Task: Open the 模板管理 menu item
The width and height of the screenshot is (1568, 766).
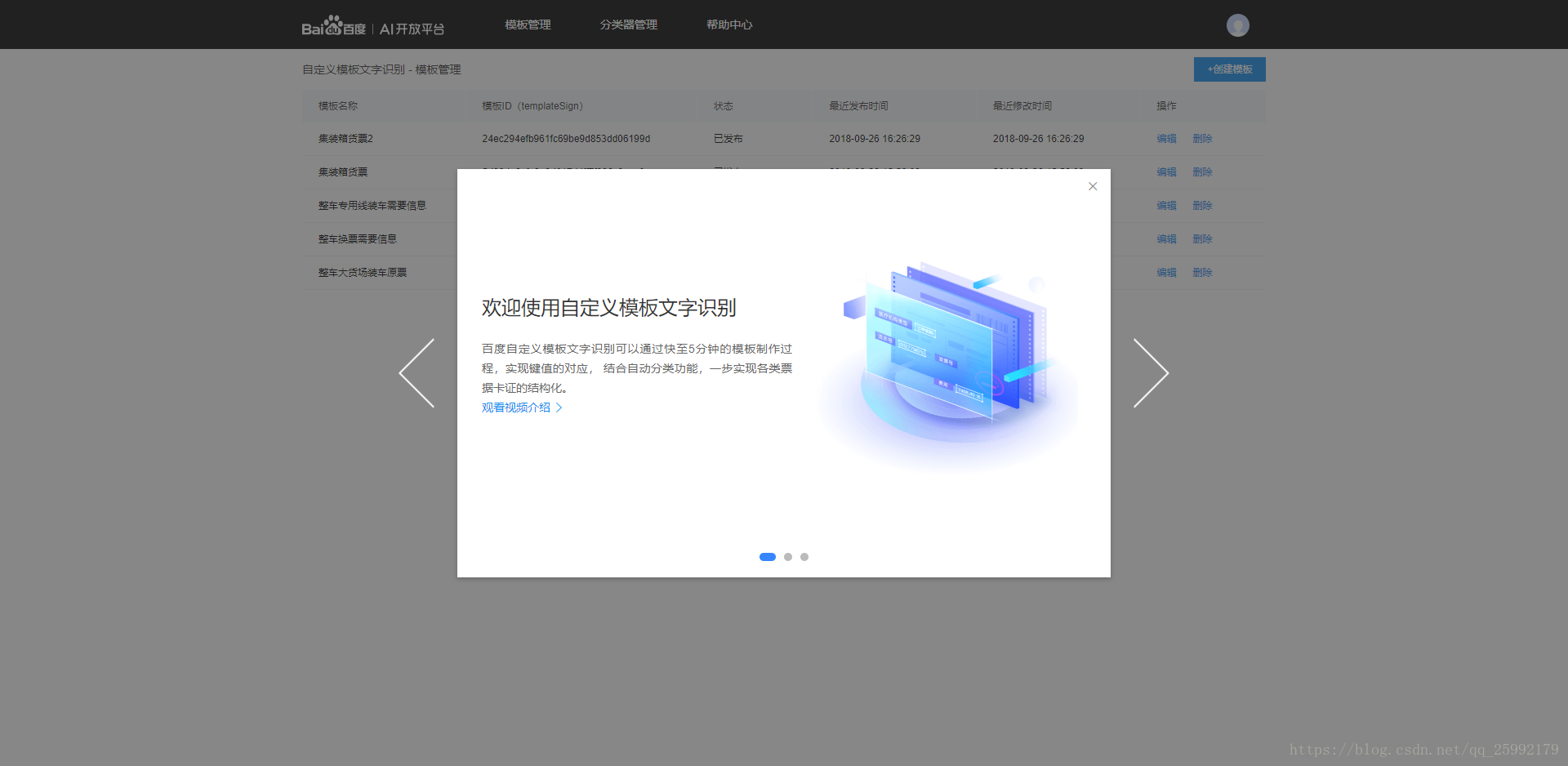Action: [x=528, y=24]
